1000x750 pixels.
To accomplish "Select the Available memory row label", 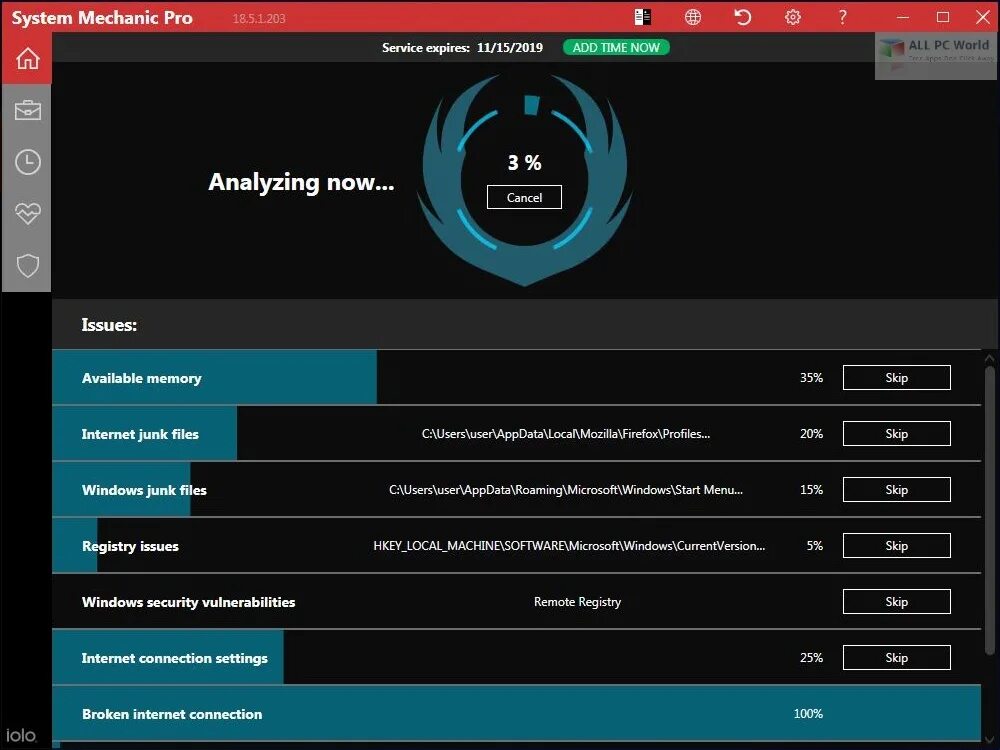I will tap(142, 378).
